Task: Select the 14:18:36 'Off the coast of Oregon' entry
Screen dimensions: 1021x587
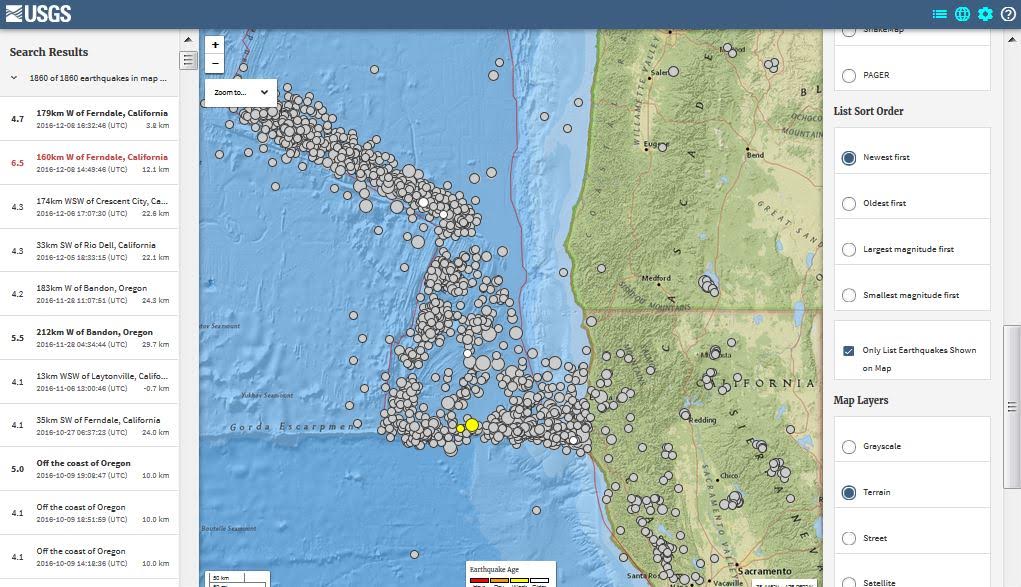Action: tap(89, 557)
